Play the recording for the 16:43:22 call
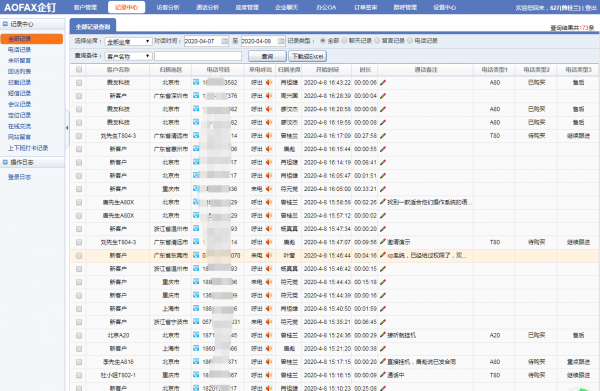Screen dimensions: 600x391 269,82
